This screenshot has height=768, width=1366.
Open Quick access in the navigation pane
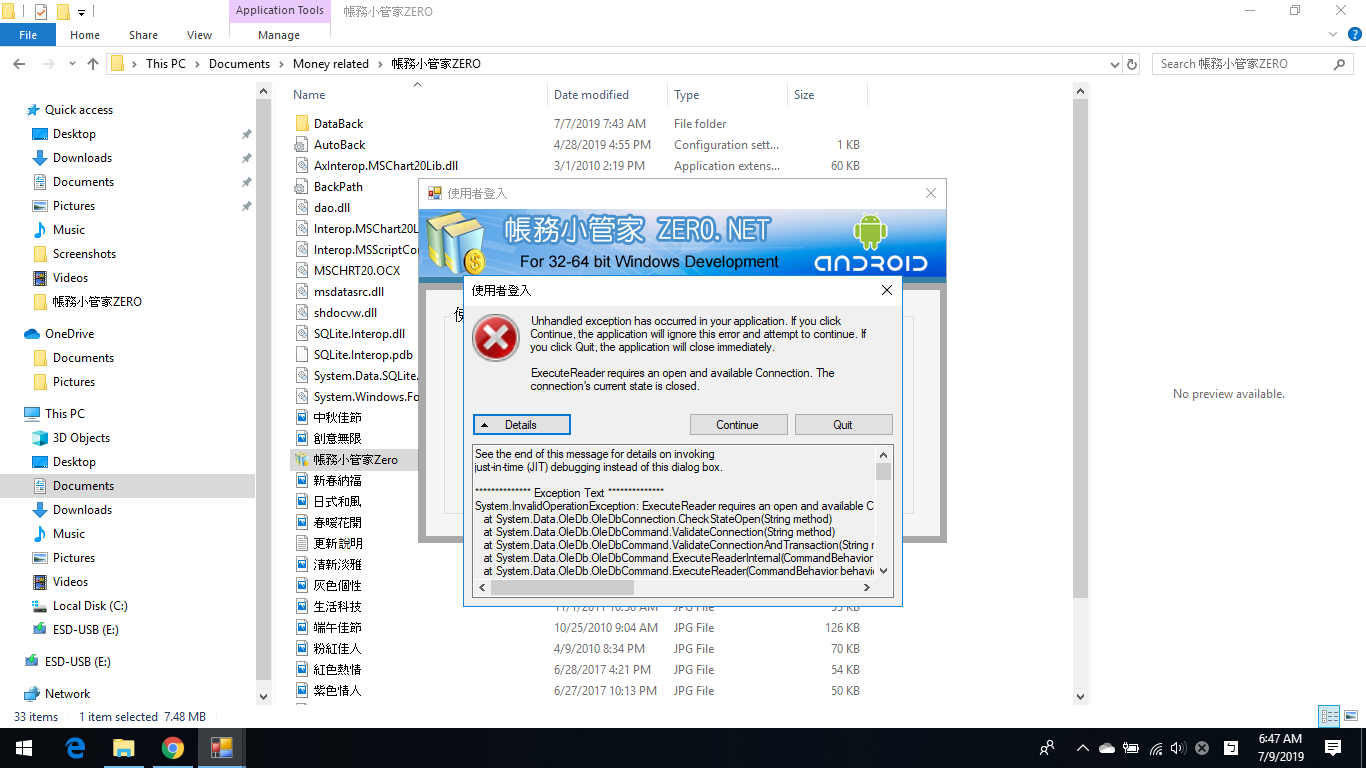pyautogui.click(x=79, y=110)
